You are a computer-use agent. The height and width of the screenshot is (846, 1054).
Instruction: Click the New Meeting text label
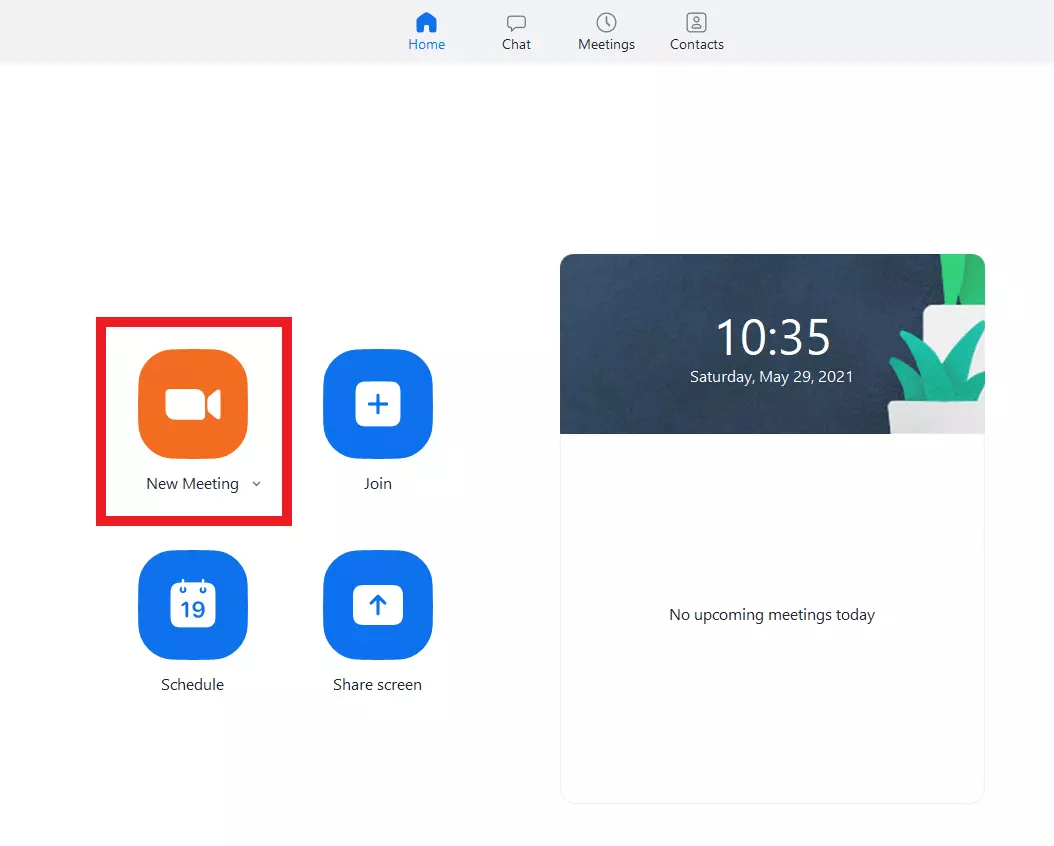tap(192, 484)
